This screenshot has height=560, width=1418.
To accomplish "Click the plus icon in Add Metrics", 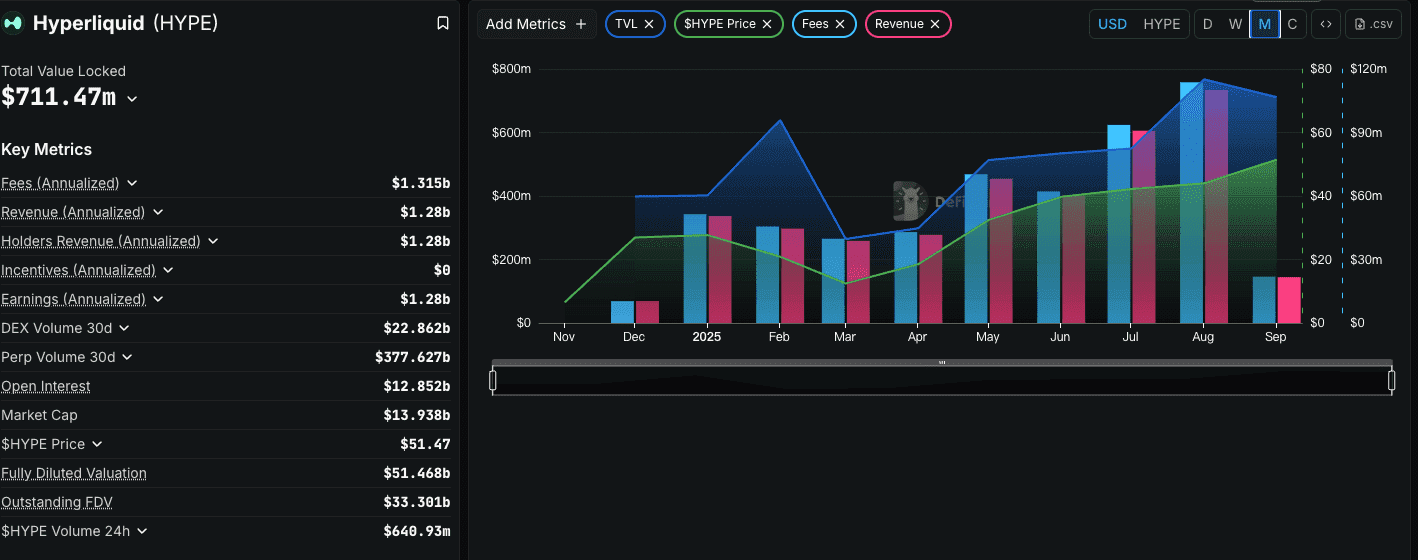I will tap(581, 24).
